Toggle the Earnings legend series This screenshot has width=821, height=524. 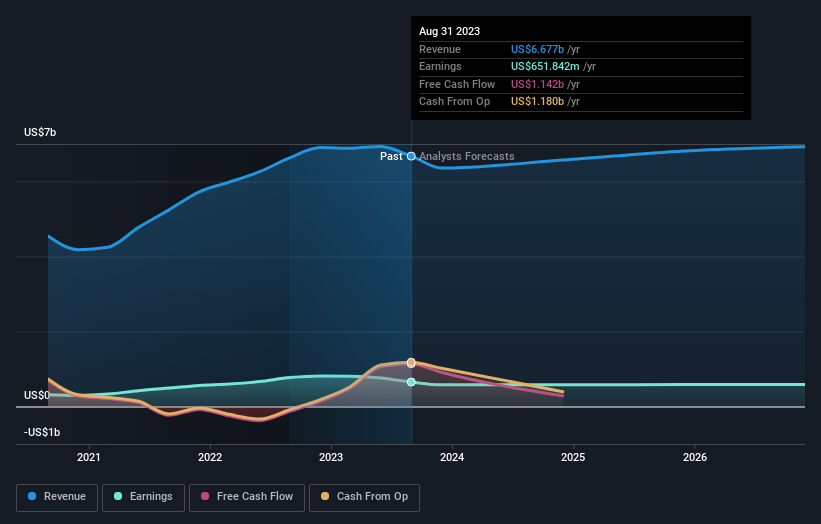(x=143, y=497)
